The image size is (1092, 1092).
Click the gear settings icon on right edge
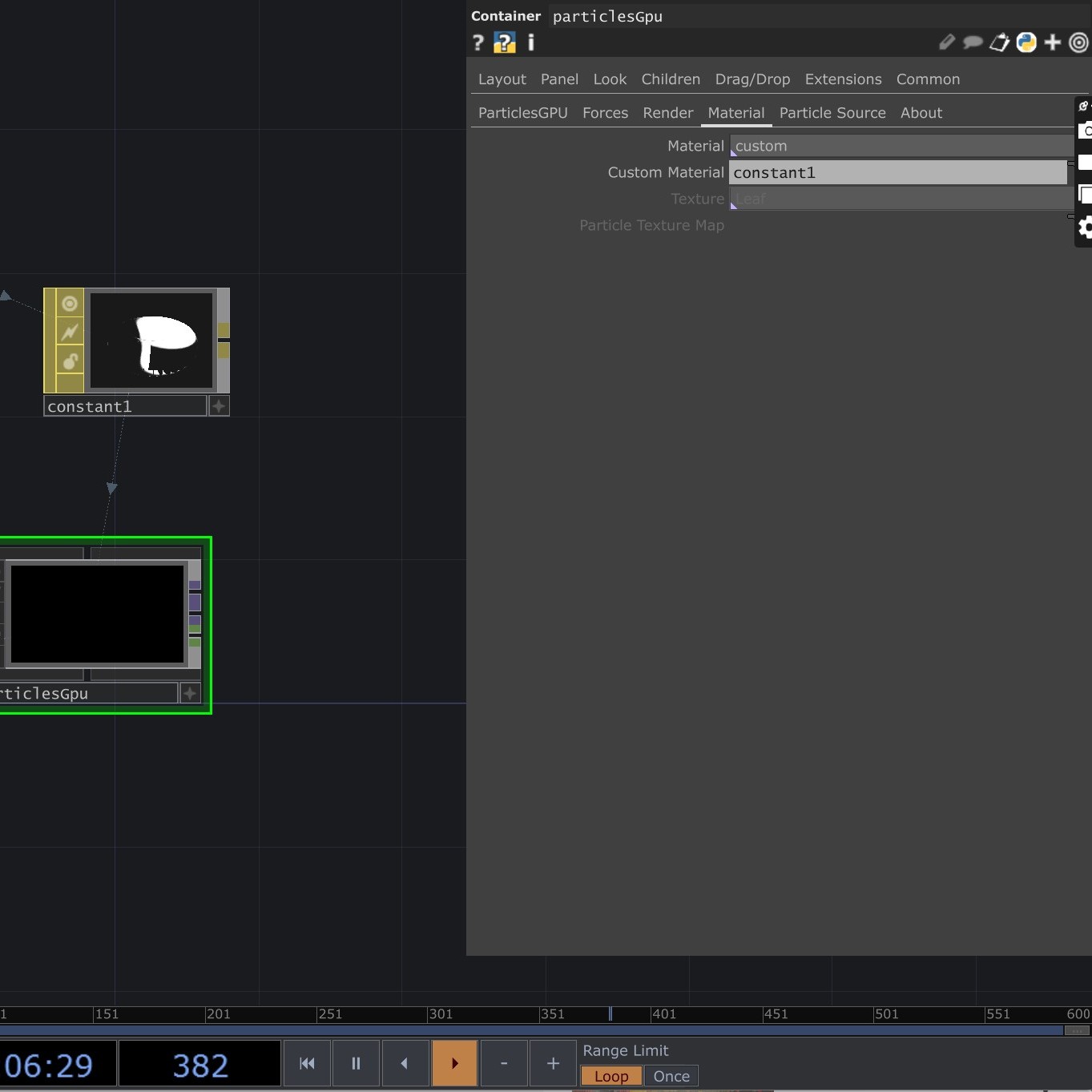pos(1085,228)
